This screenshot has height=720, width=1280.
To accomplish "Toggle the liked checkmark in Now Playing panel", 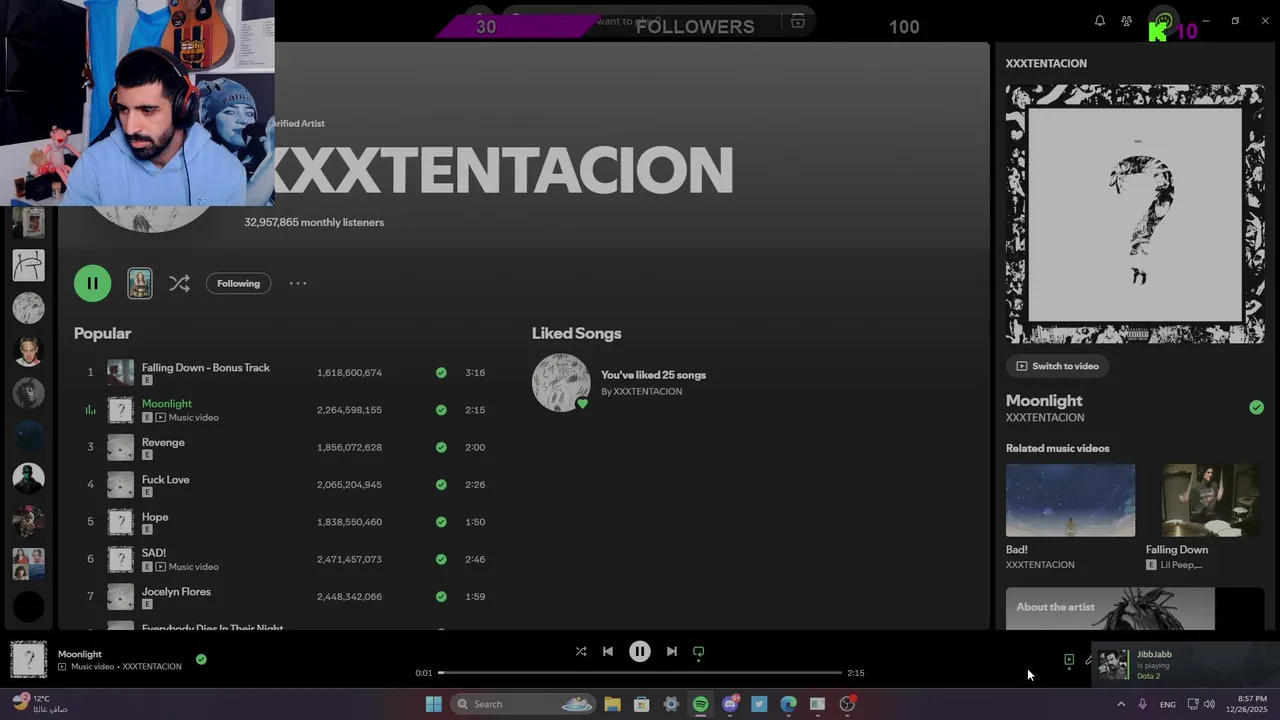I will [1256, 407].
